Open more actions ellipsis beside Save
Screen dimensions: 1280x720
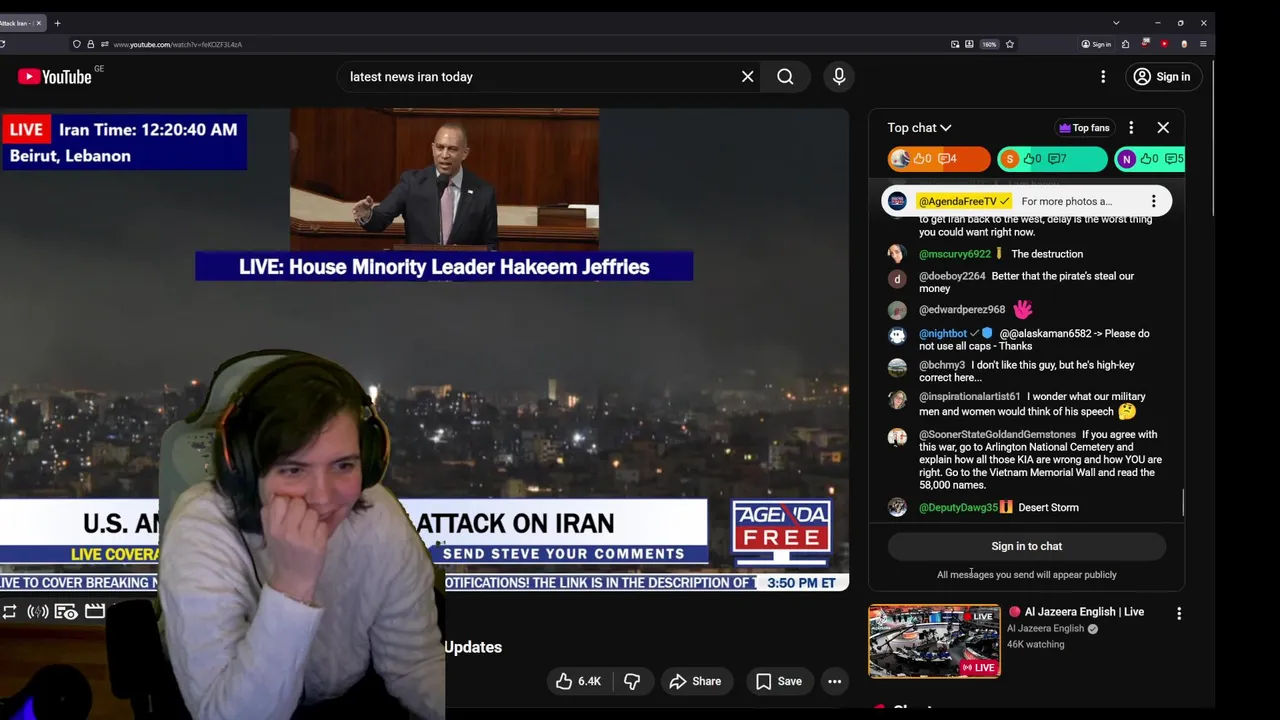pyautogui.click(x=834, y=681)
